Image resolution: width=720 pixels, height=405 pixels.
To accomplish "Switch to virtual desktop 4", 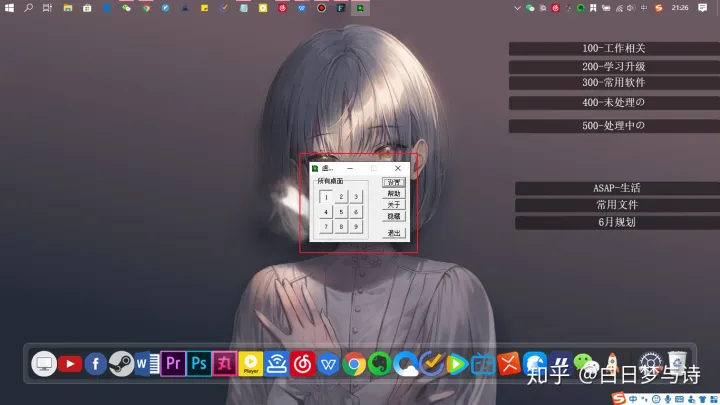I will pos(326,212).
